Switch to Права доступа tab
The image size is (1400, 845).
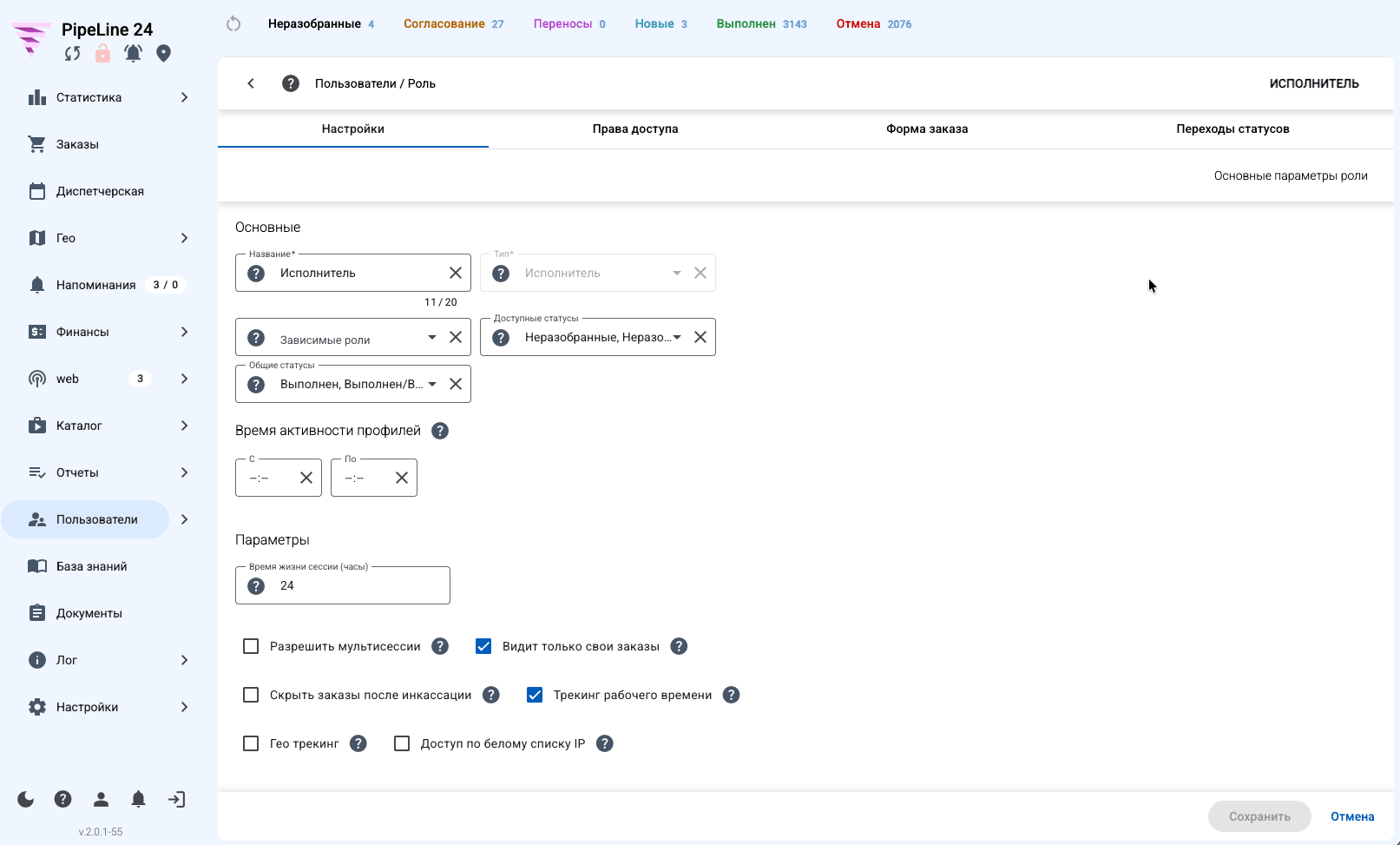pos(635,129)
